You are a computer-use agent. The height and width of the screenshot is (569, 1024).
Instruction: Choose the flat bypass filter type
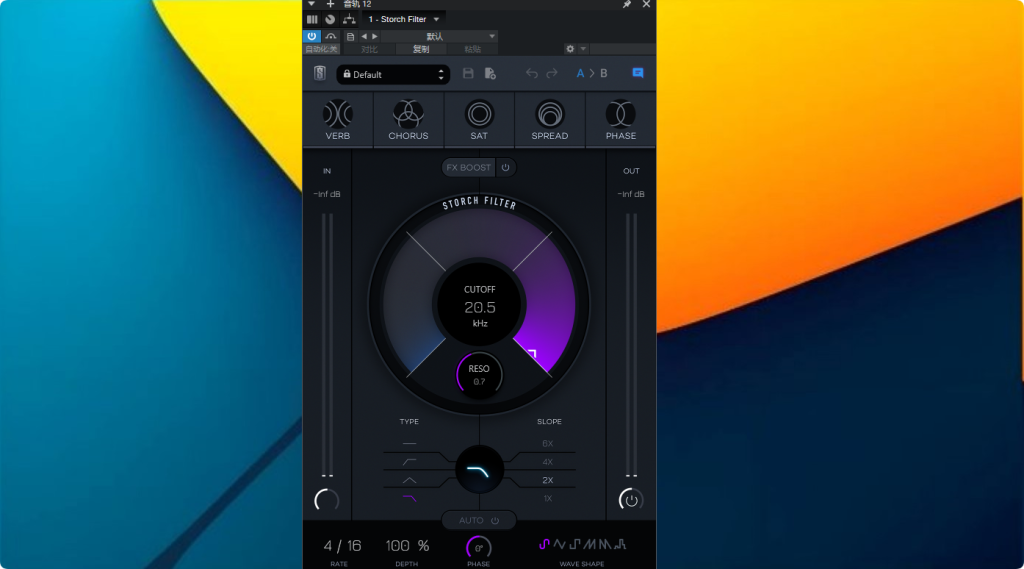pyautogui.click(x=409, y=444)
